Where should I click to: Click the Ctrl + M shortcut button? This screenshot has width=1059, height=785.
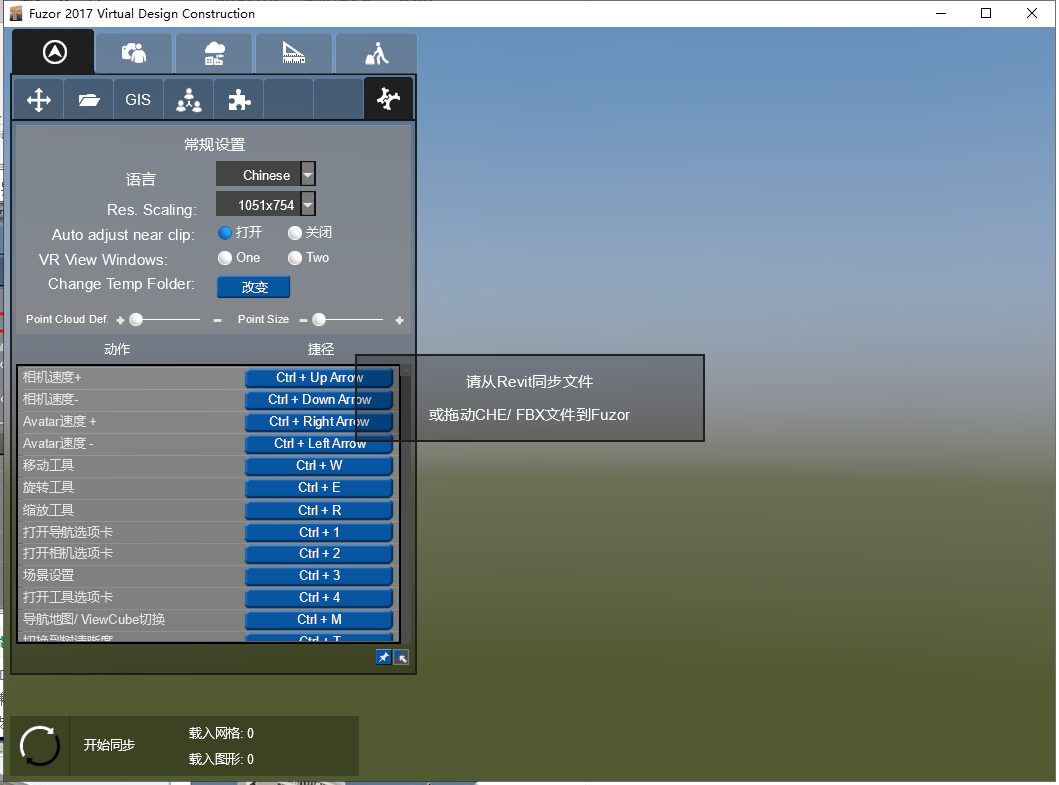point(319,620)
